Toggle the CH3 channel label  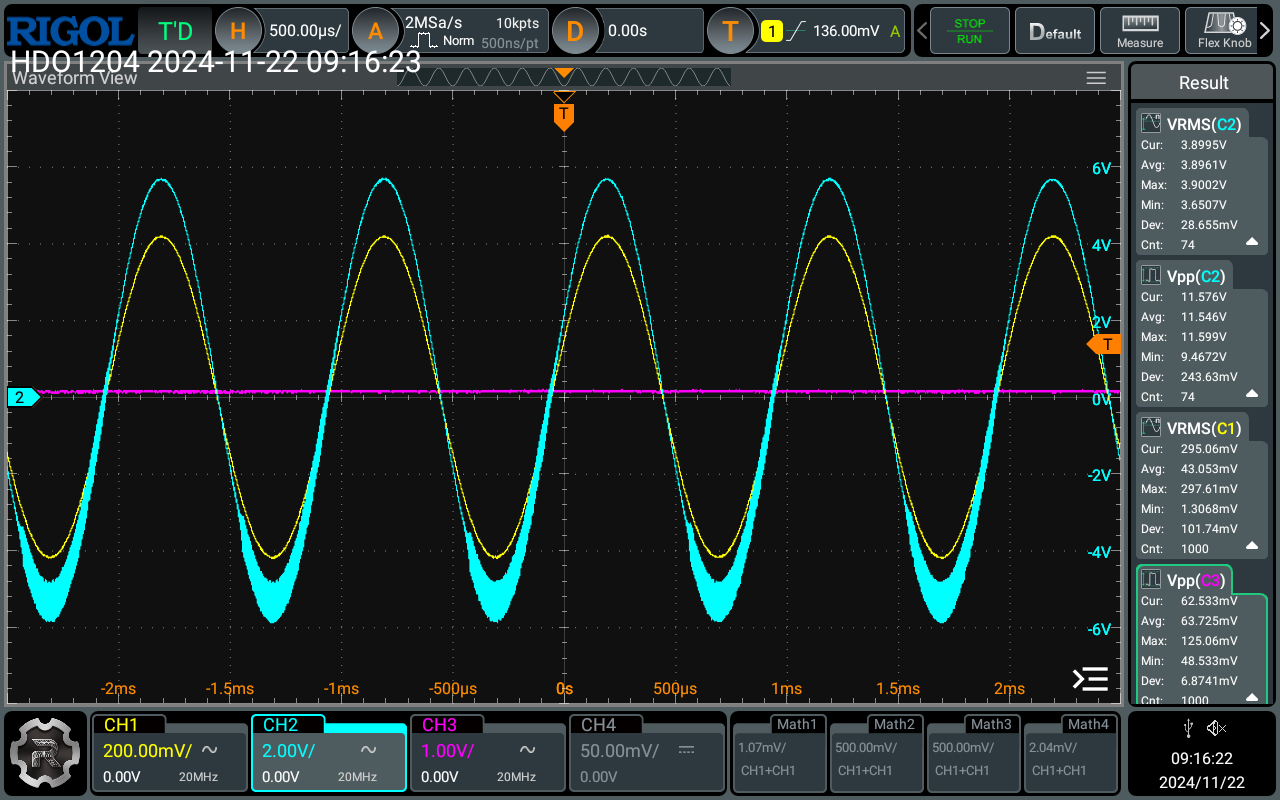pyautogui.click(x=439, y=725)
